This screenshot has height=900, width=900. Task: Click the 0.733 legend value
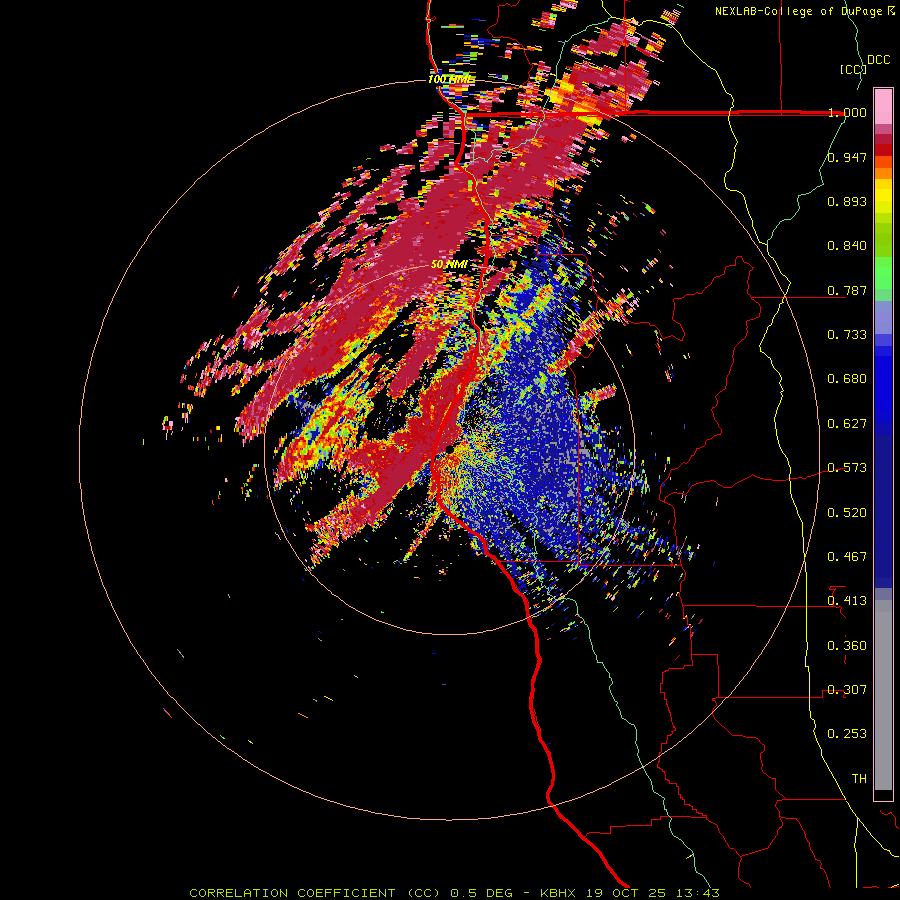point(847,335)
